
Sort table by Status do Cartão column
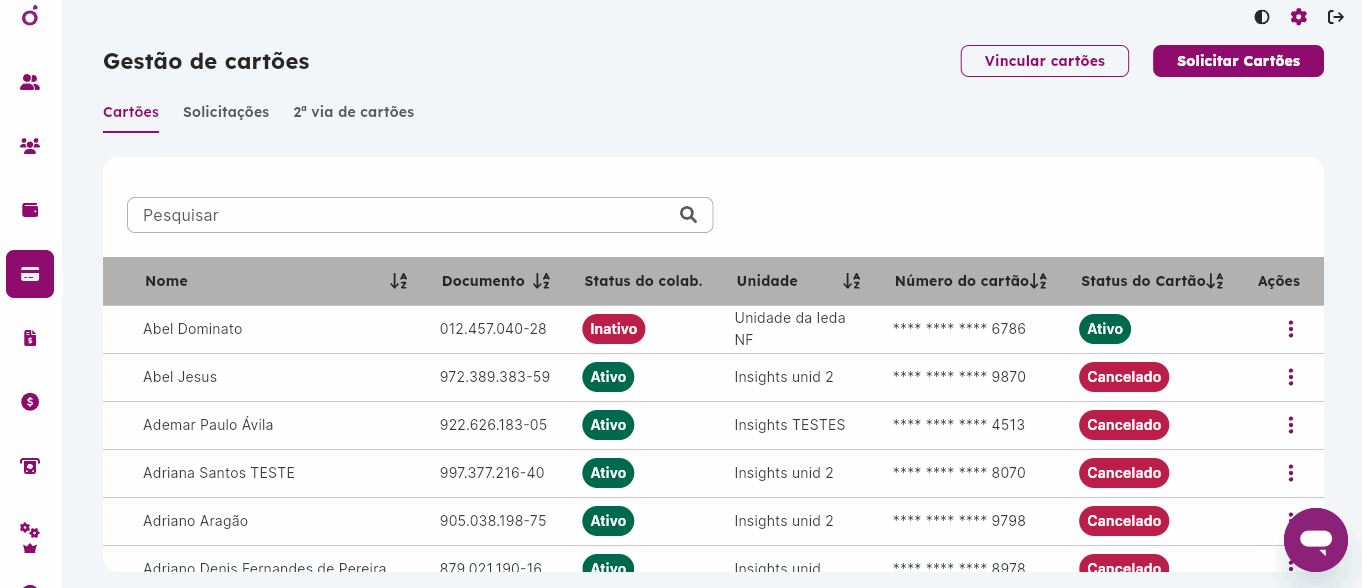(1215, 282)
